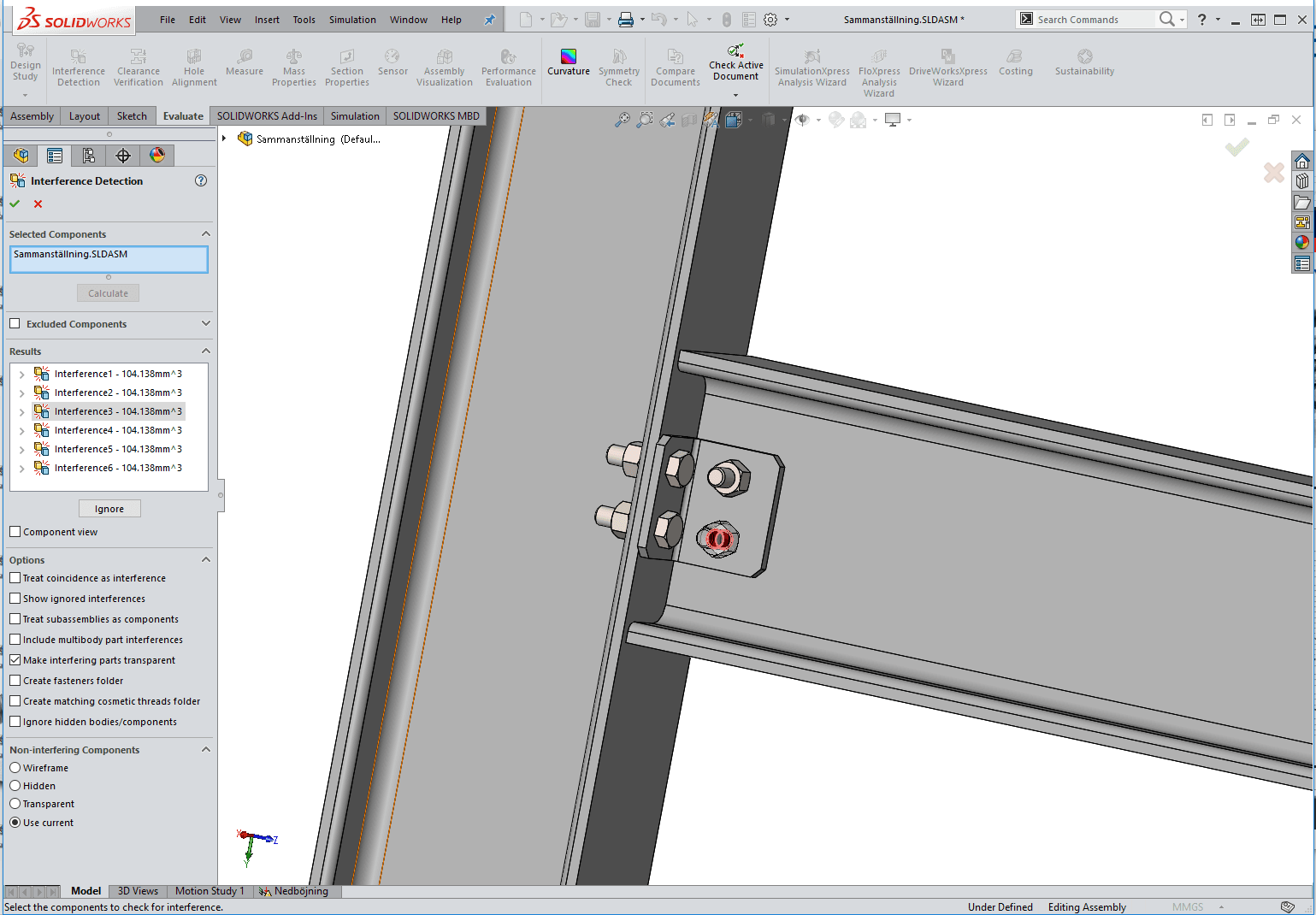Screen dimensions: 1316x915
Task: Open the DisplayManager appearance tab icon
Action: click(157, 156)
